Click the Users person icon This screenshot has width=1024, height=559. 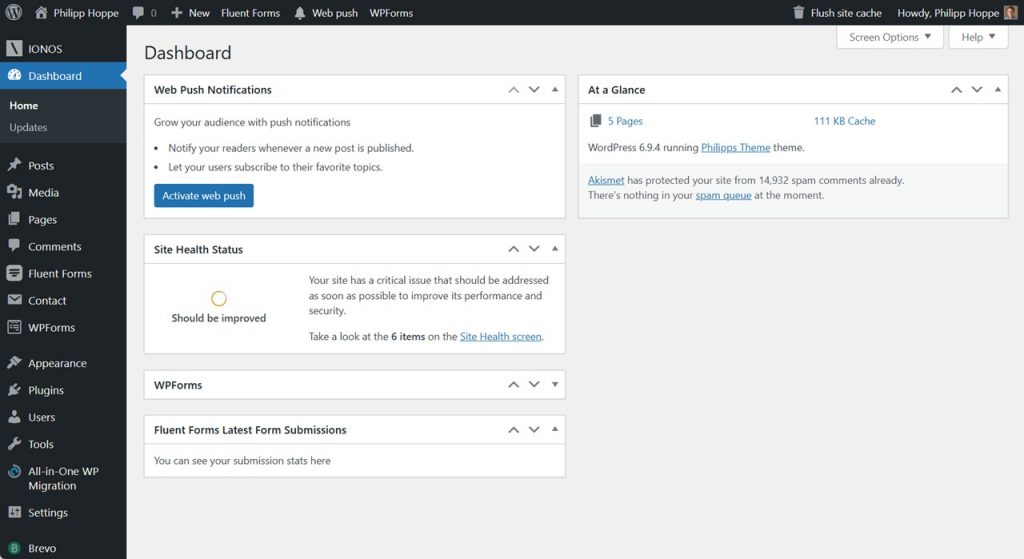(14, 417)
